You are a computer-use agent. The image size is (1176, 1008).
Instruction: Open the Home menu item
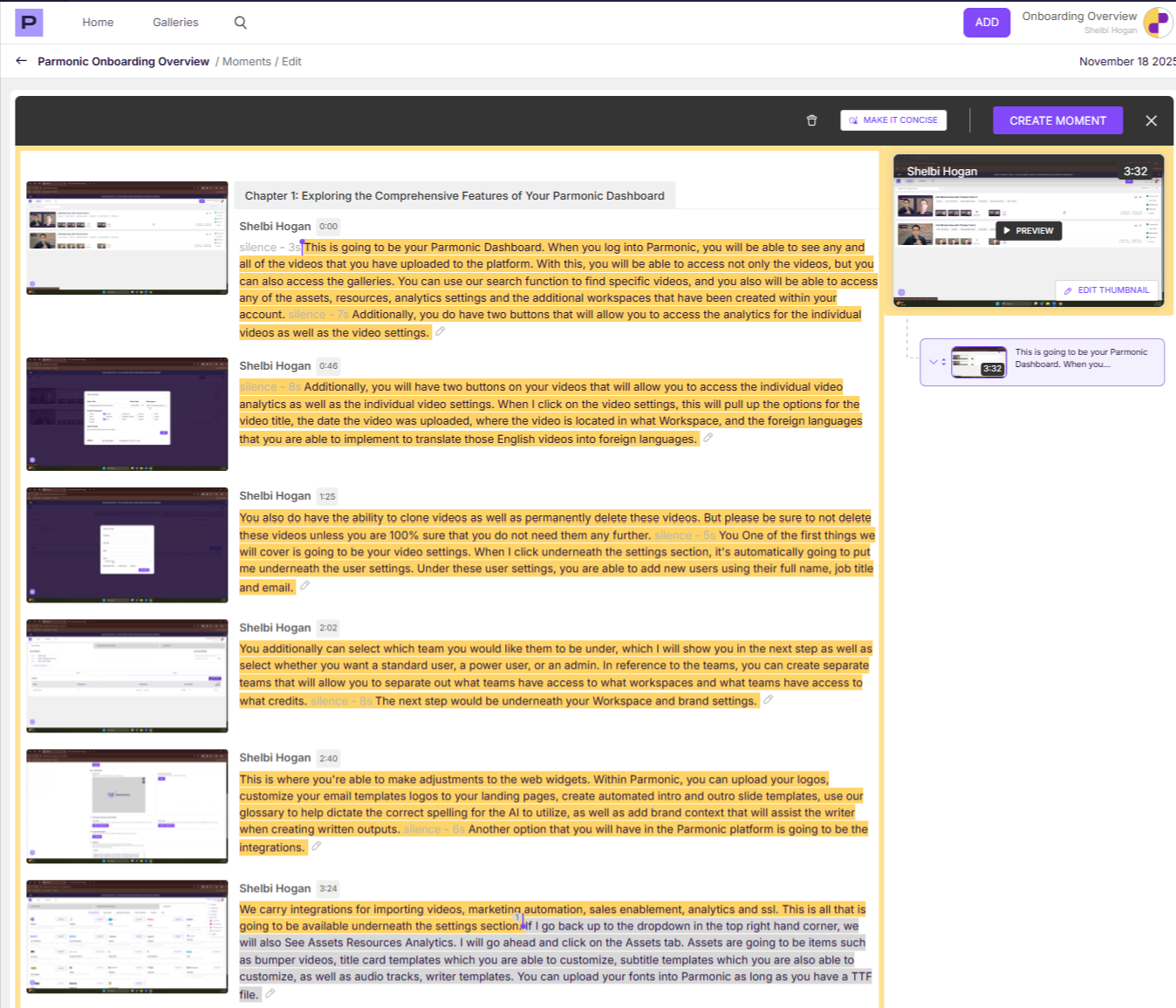98,23
